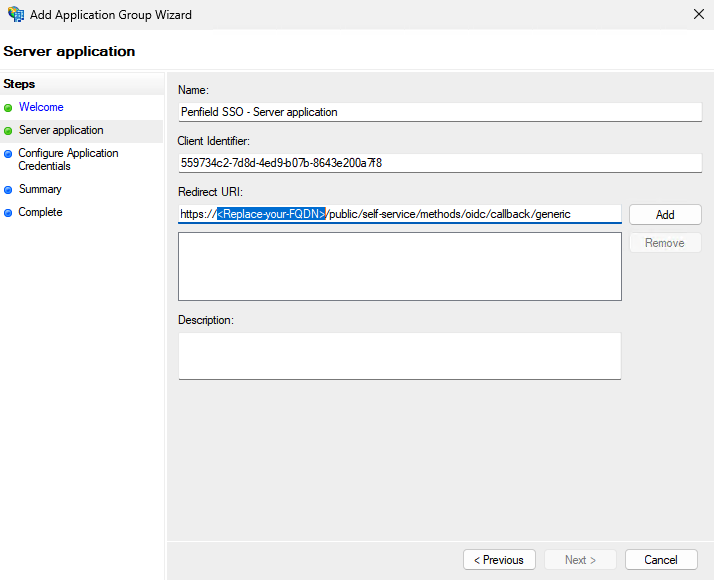Open the Welcome step link

tap(41, 107)
